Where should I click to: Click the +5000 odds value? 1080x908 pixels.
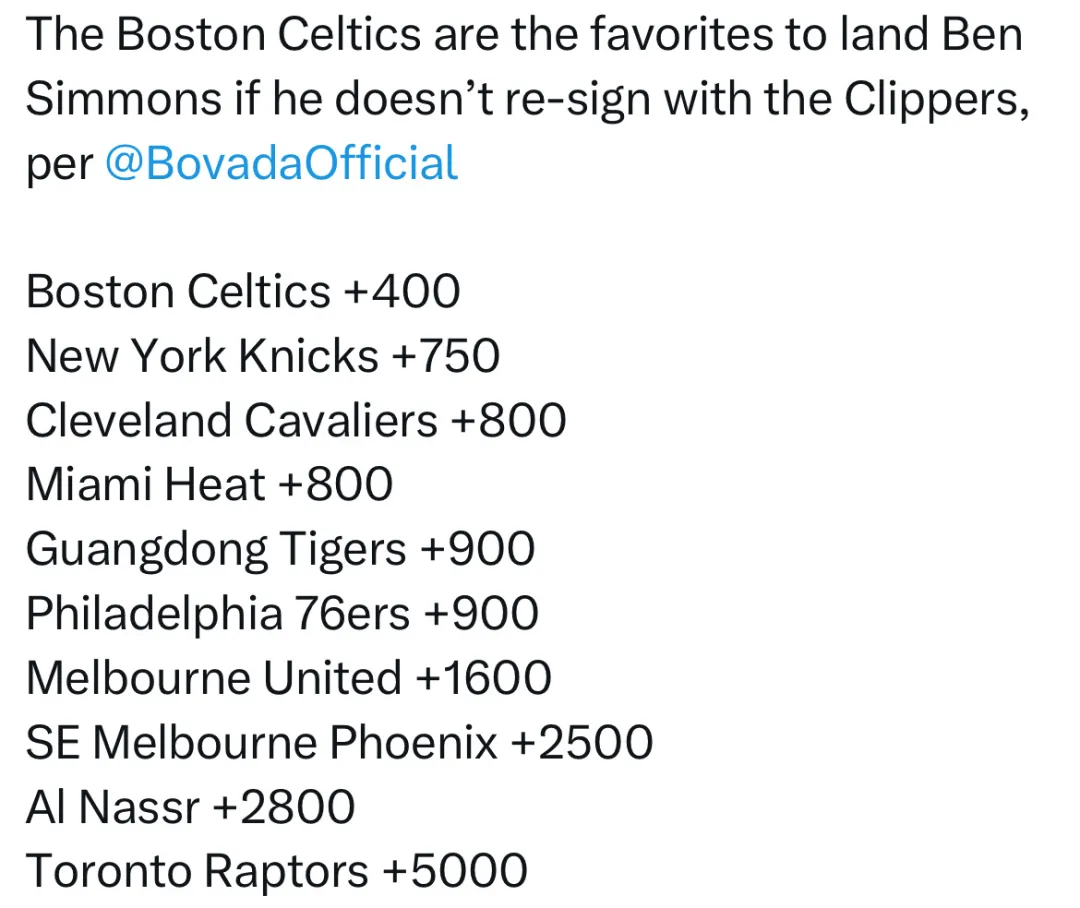tap(455, 871)
